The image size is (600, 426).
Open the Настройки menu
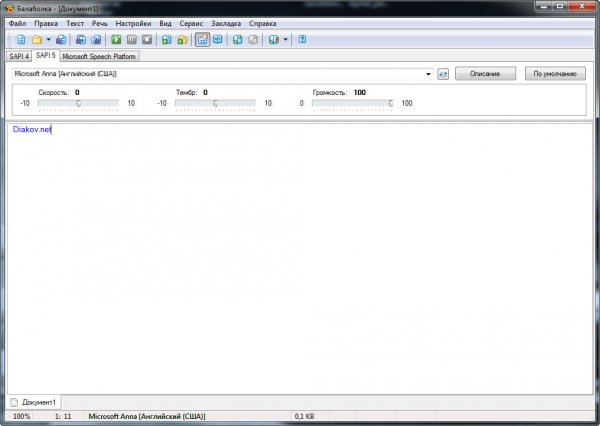[x=133, y=24]
